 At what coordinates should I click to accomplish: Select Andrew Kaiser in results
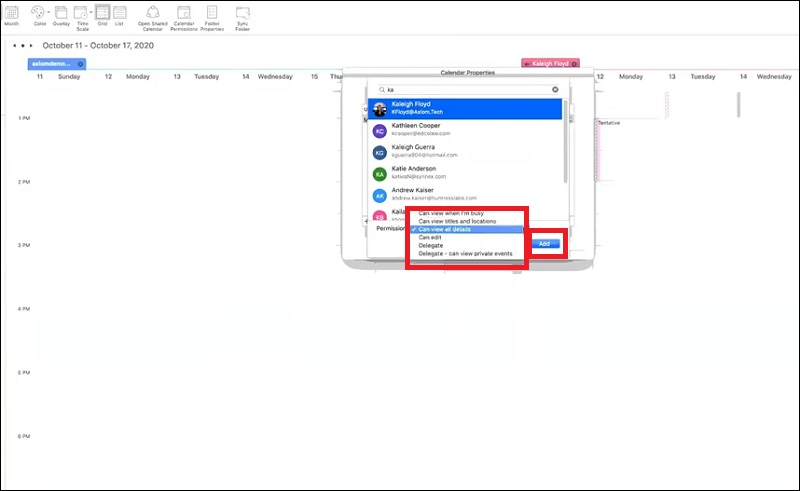pyautogui.click(x=465, y=194)
